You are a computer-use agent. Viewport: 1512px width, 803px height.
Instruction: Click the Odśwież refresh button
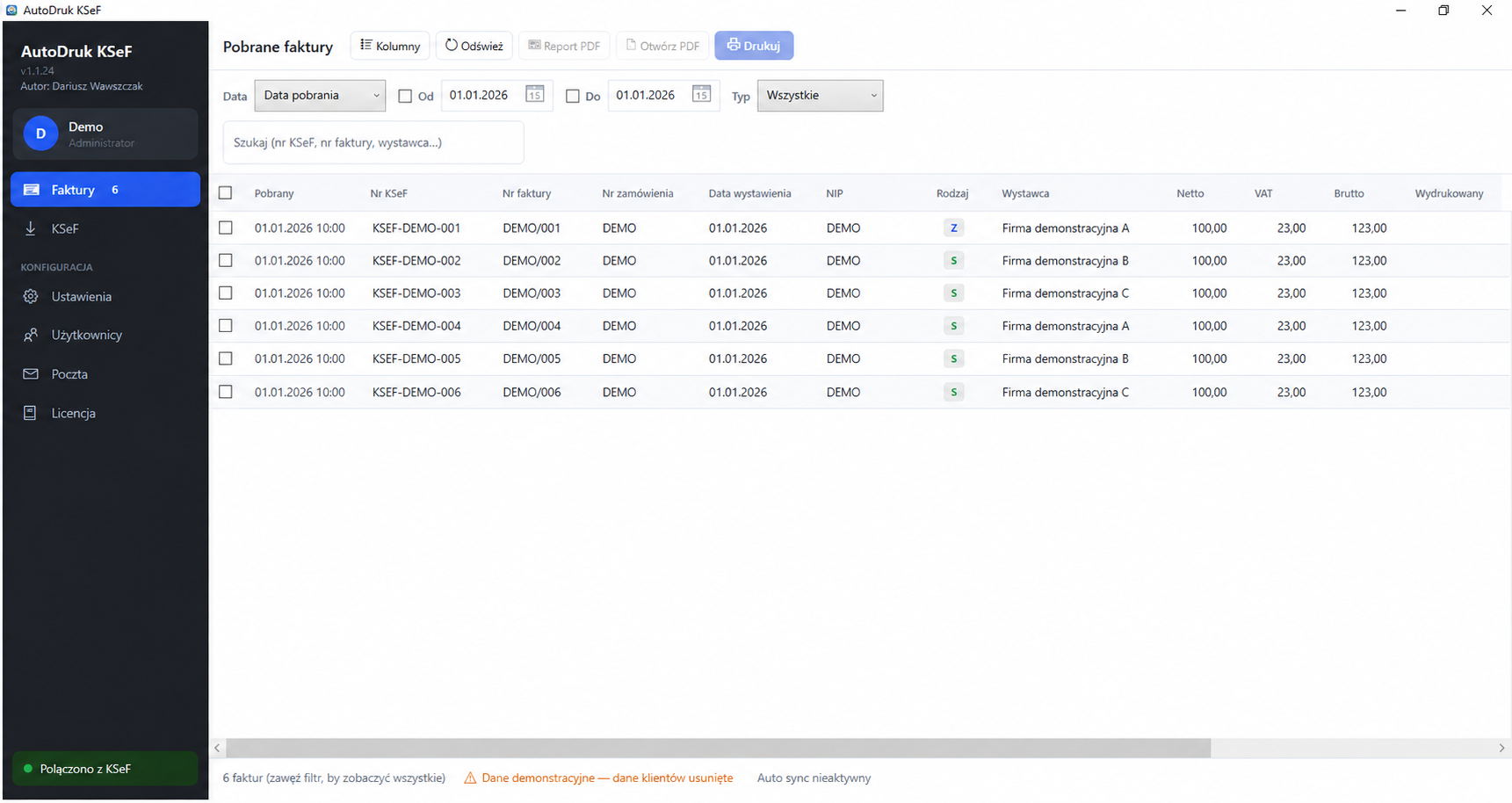[x=474, y=46]
